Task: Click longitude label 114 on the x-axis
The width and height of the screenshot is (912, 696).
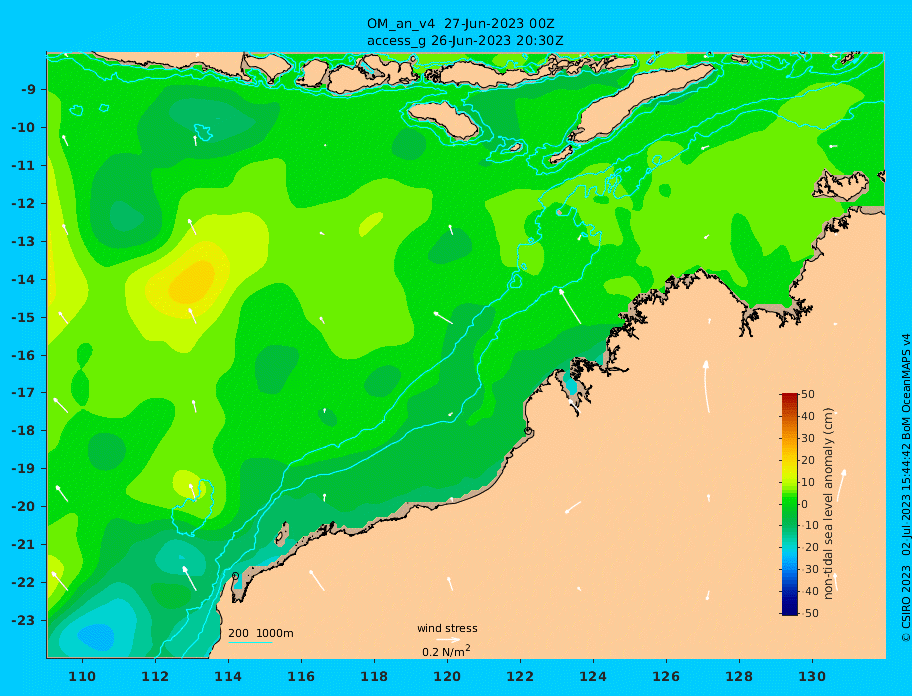Action: tap(228, 677)
